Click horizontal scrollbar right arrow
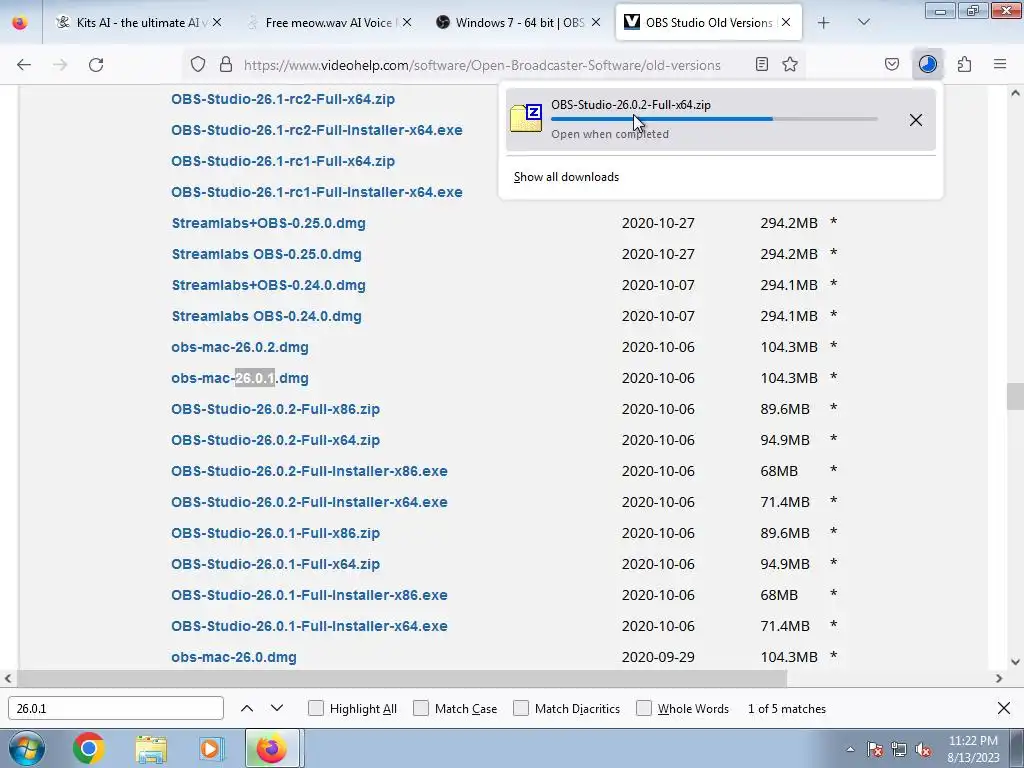 point(999,679)
